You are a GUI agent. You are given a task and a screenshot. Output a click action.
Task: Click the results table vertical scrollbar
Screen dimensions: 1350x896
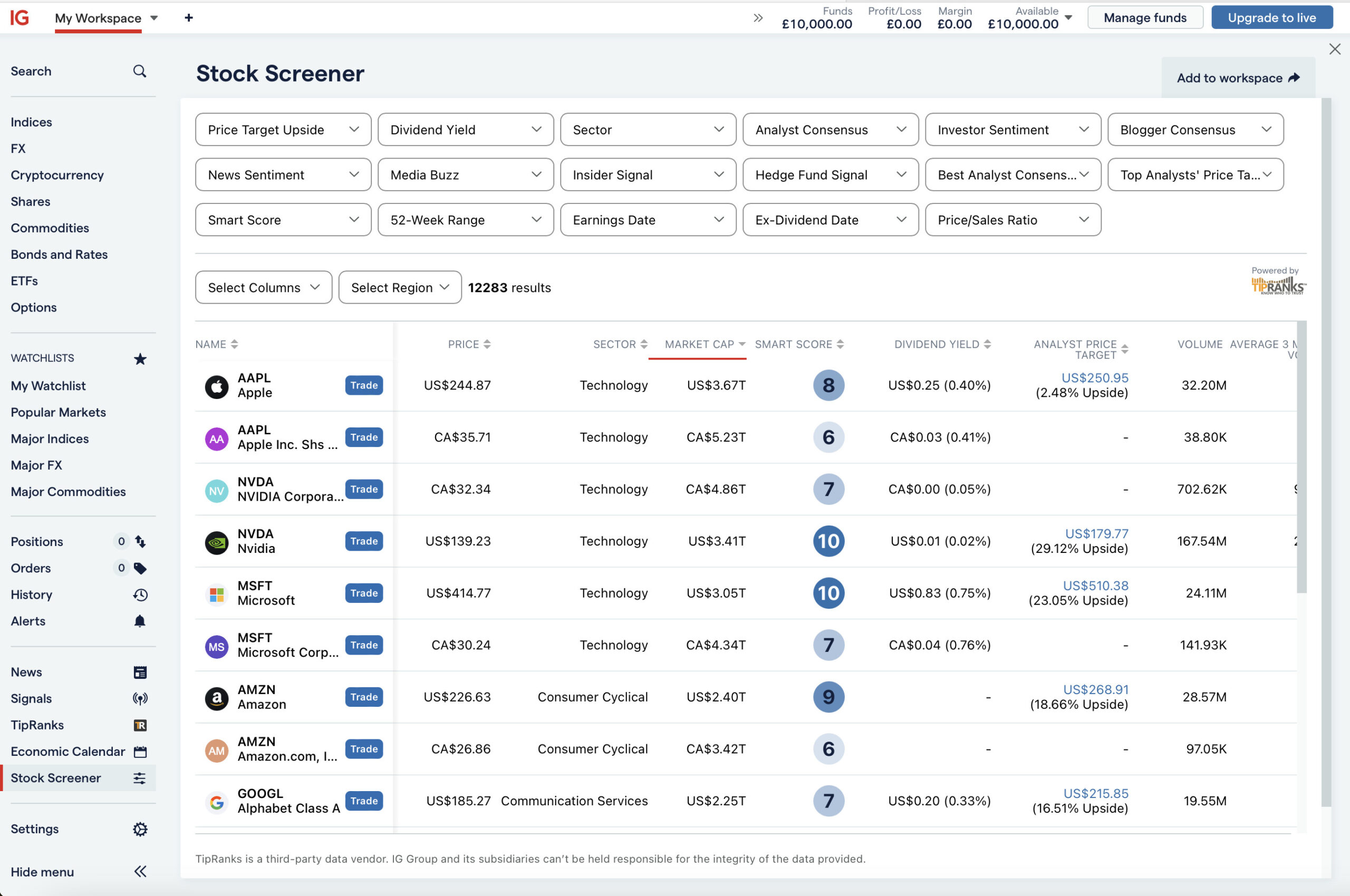(x=1301, y=457)
